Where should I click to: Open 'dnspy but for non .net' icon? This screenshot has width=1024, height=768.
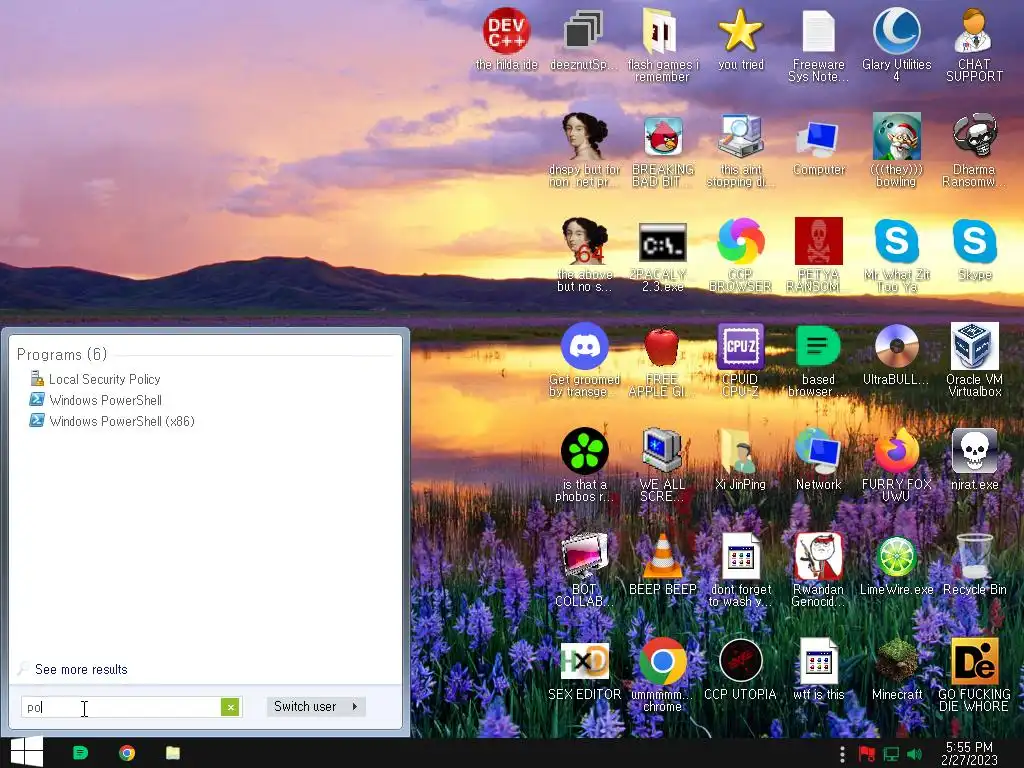584,136
